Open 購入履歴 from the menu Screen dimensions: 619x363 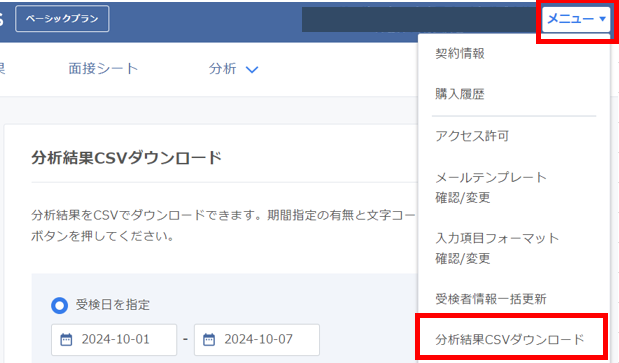coord(460,94)
